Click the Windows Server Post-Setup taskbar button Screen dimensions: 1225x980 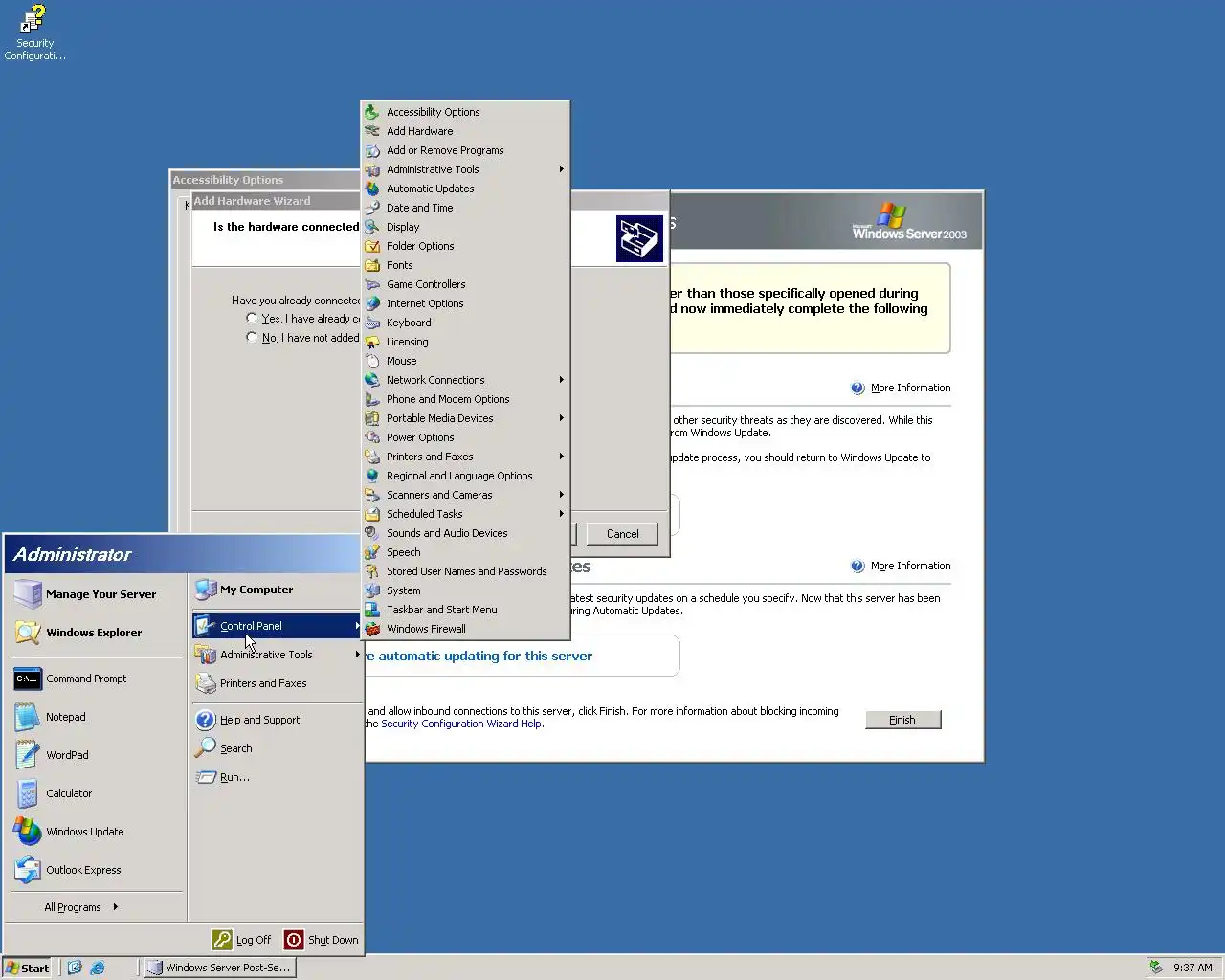220,968
